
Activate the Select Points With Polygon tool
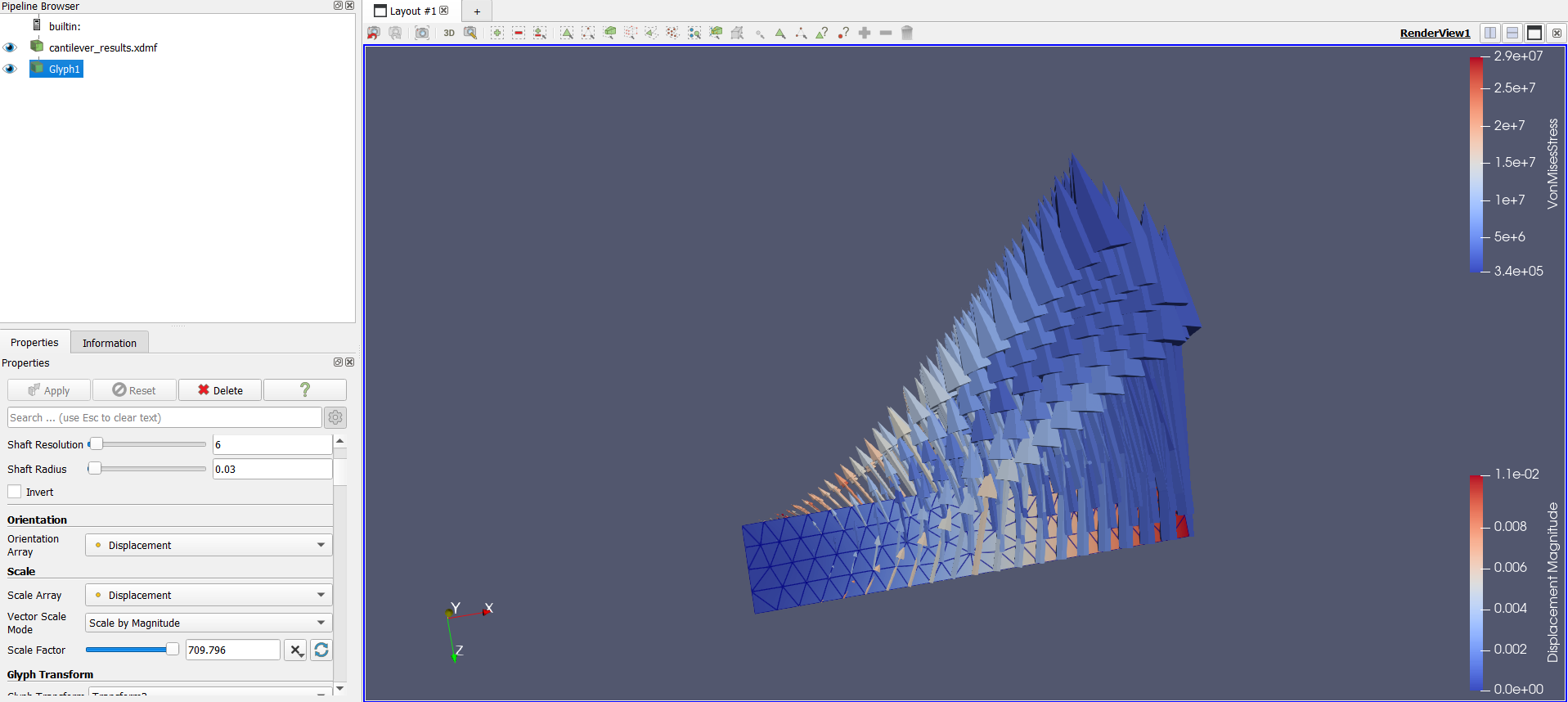pos(673,33)
